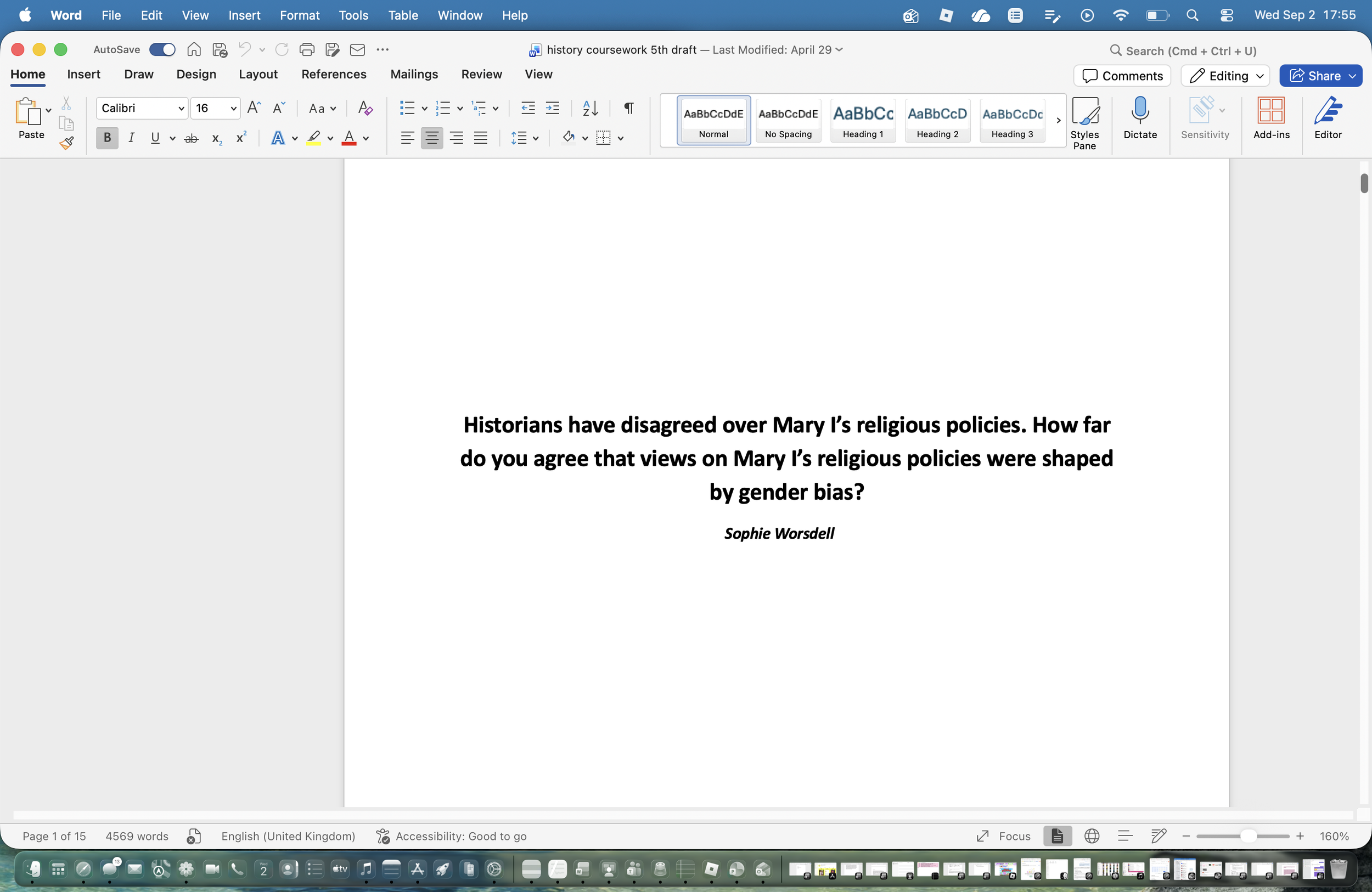Image resolution: width=1372 pixels, height=892 pixels.
Task: Click the Format Painter brush icon
Action: [66, 142]
